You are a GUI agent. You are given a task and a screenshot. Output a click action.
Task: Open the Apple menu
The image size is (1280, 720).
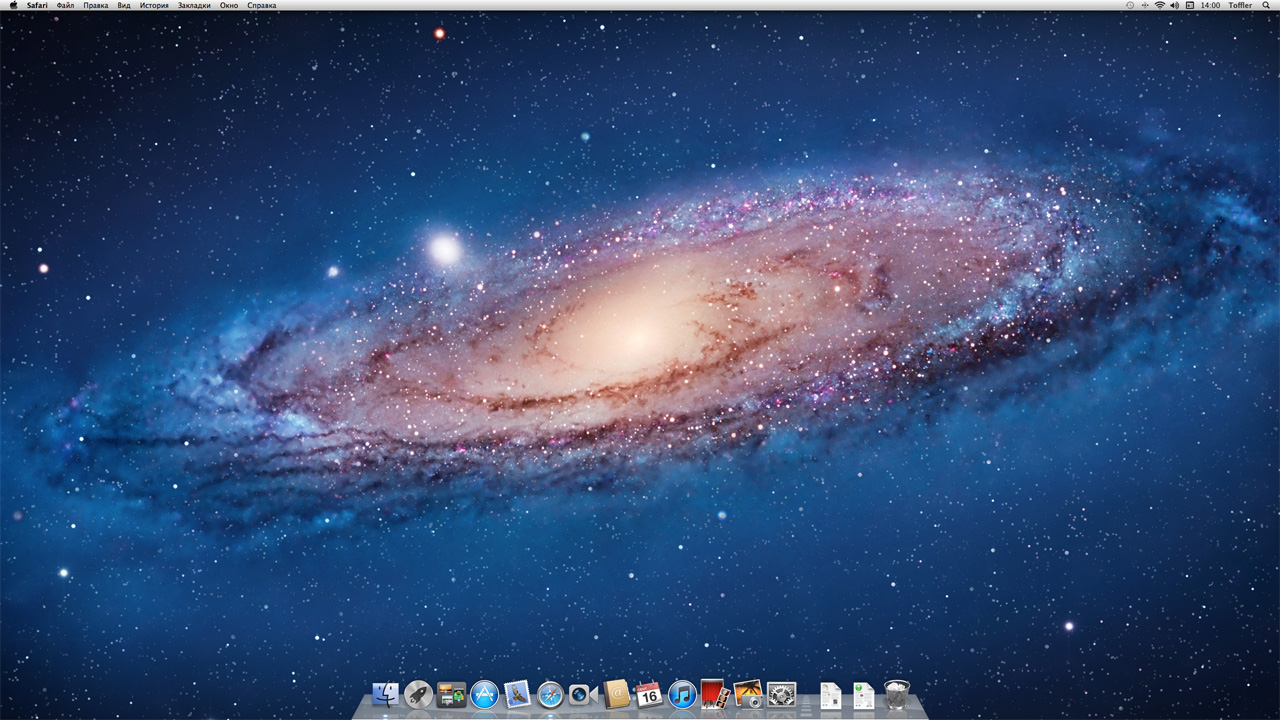point(13,5)
